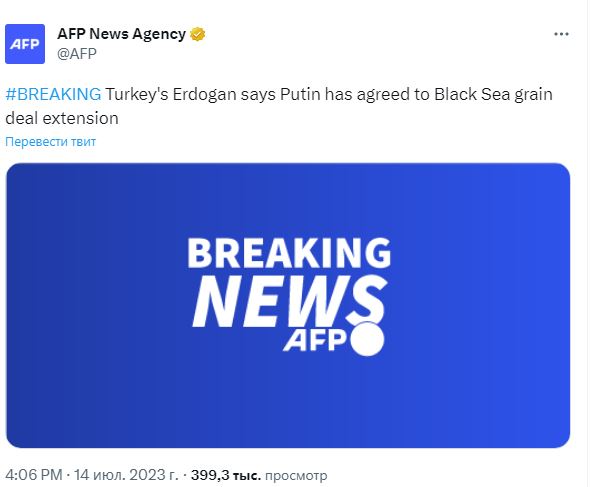Viewport: 593px width, 487px height.
Task: Click the gold verified badge
Action: point(197,34)
